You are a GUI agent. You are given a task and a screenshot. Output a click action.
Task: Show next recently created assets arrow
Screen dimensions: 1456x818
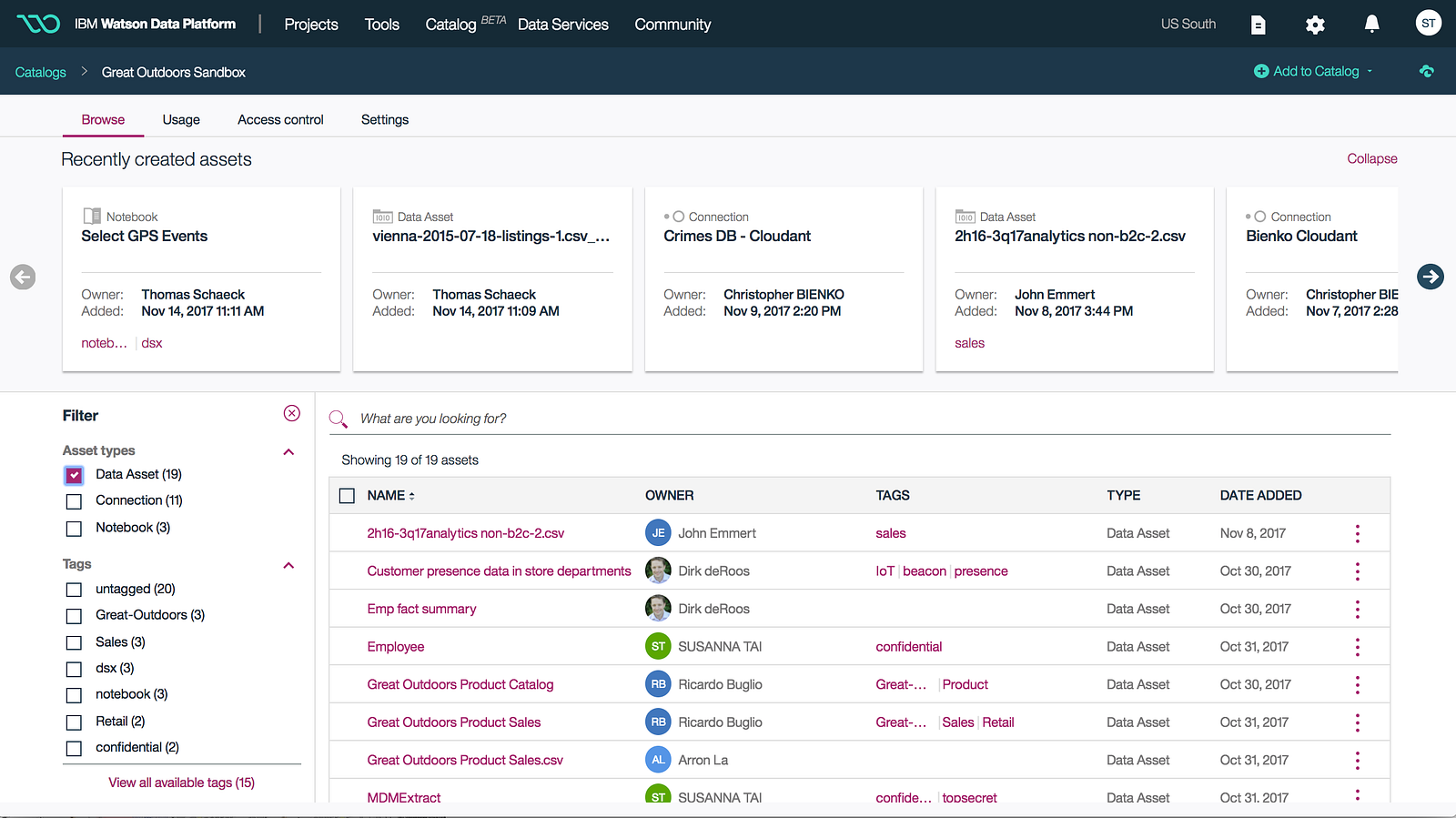(x=1430, y=276)
